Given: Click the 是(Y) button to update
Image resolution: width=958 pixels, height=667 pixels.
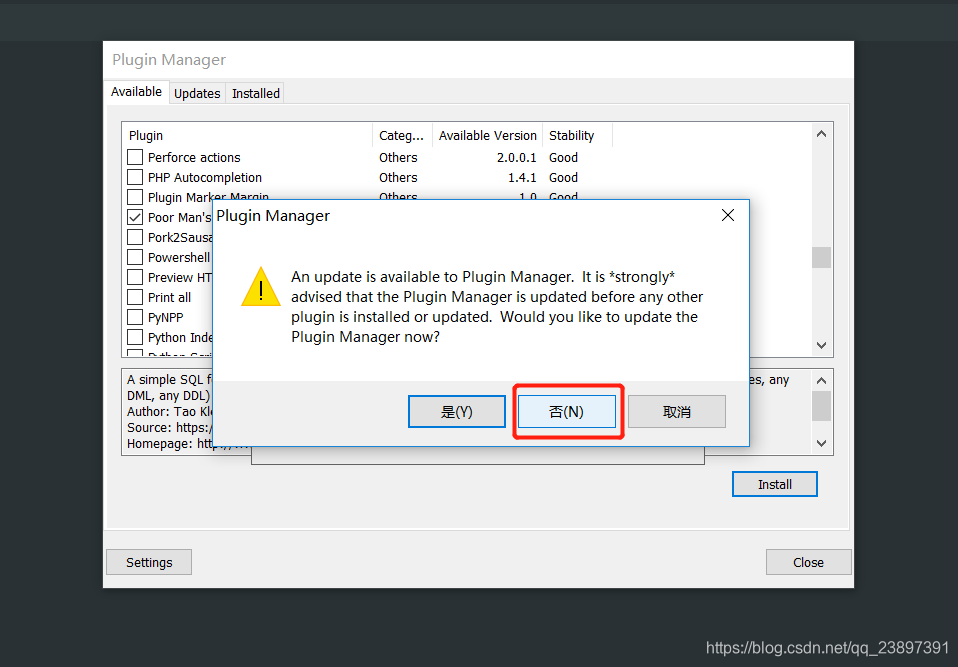Looking at the screenshot, I should click(456, 412).
